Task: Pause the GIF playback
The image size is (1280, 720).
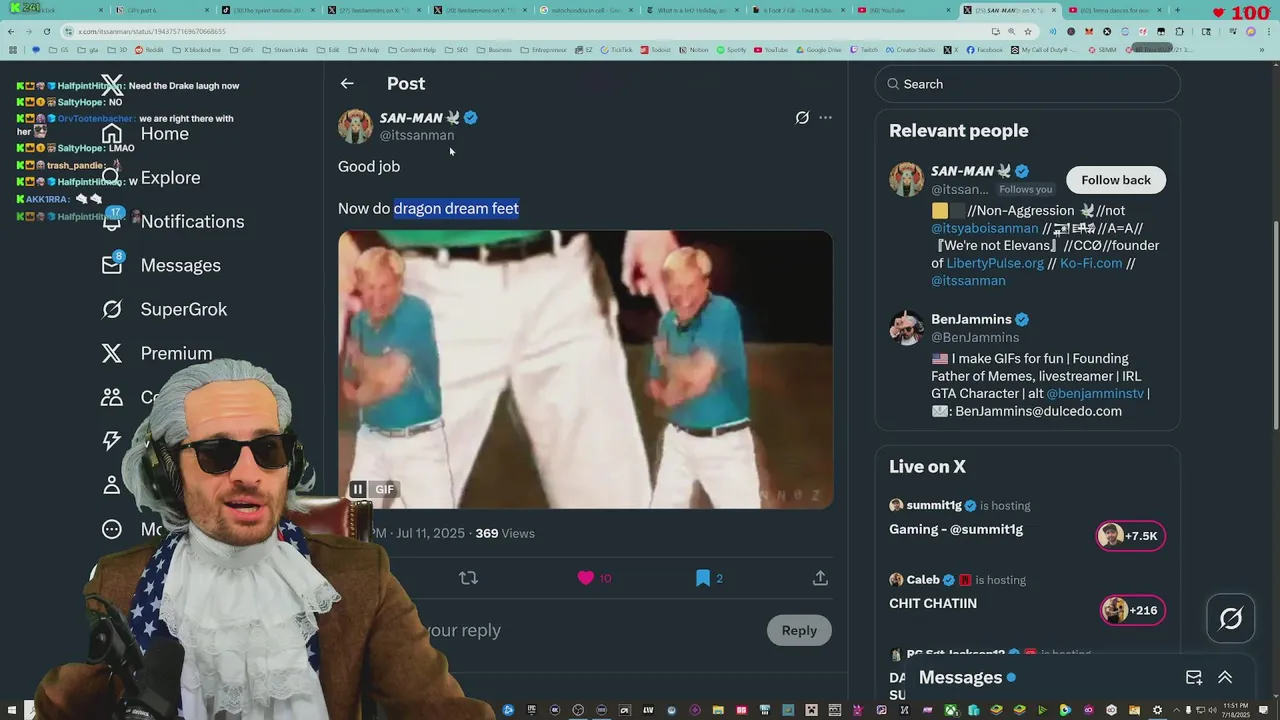Action: tap(357, 489)
